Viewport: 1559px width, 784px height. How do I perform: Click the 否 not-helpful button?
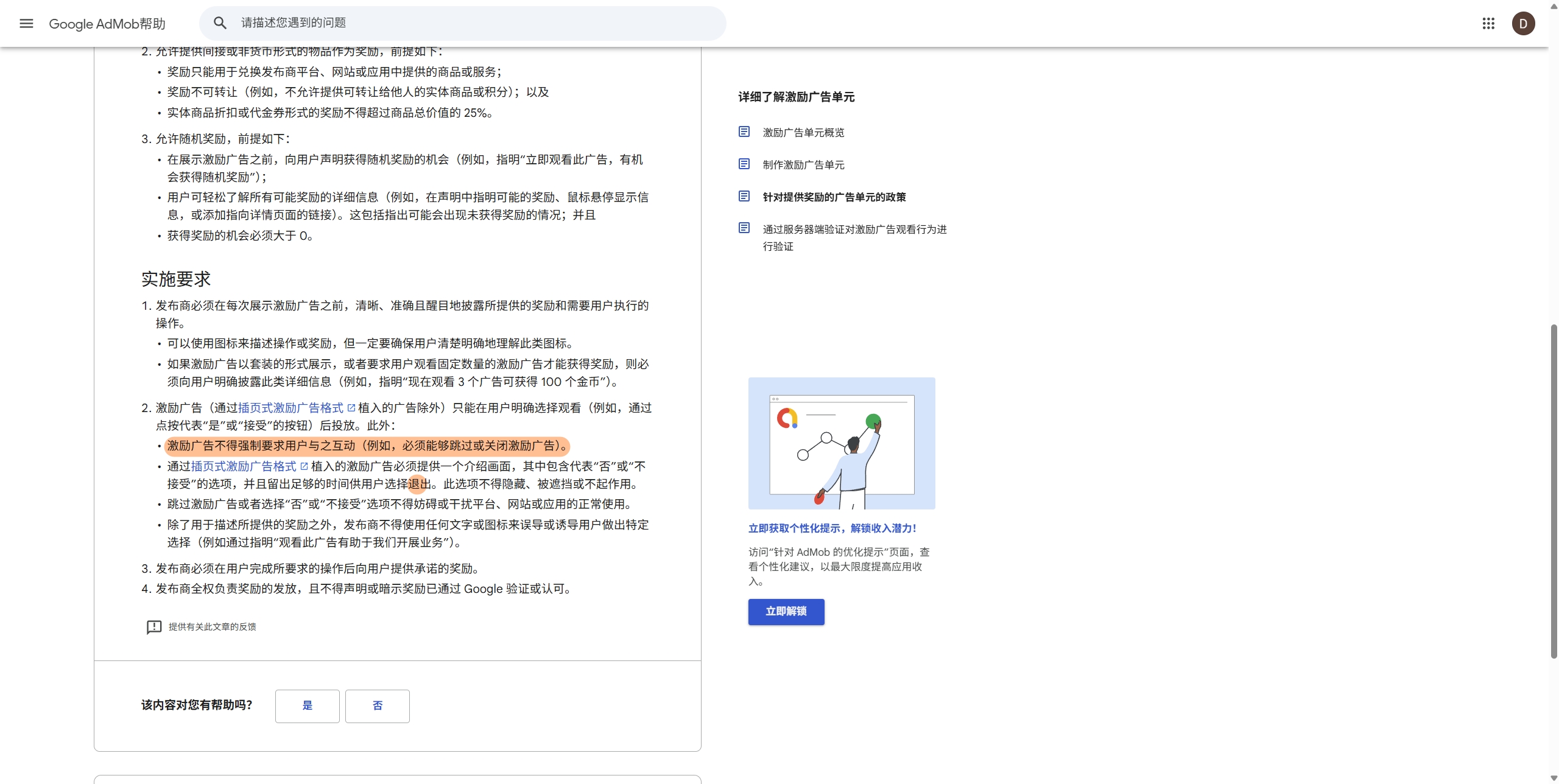click(377, 705)
